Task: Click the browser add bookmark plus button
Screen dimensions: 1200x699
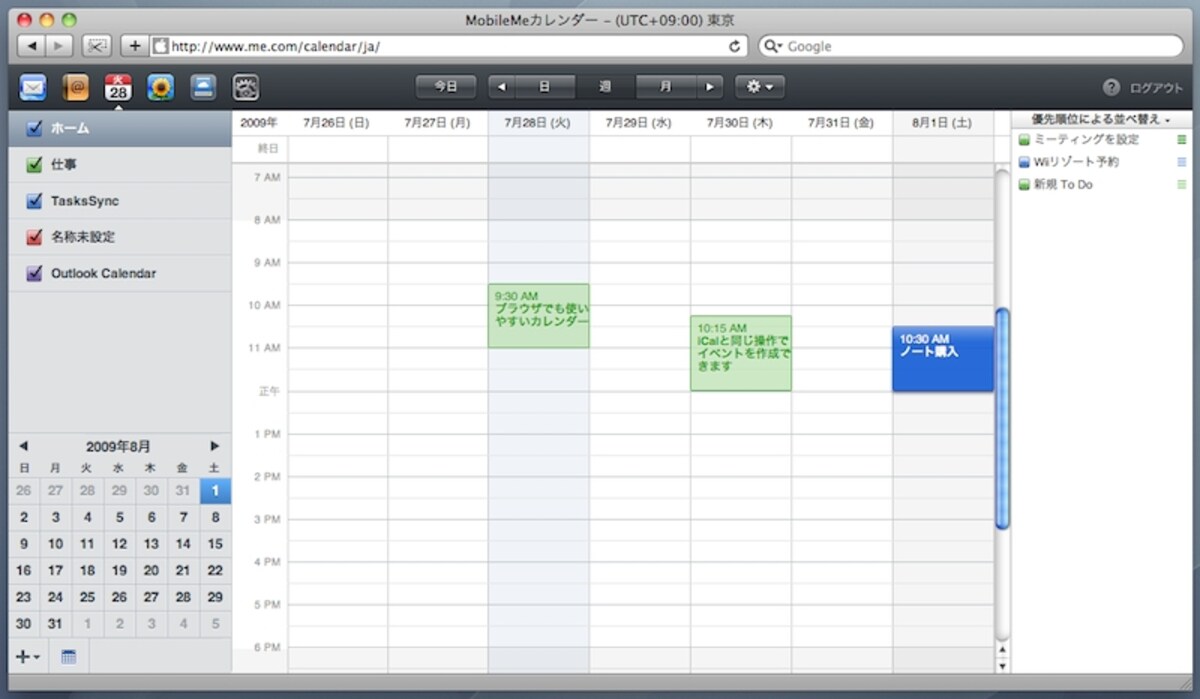Action: [x=135, y=46]
